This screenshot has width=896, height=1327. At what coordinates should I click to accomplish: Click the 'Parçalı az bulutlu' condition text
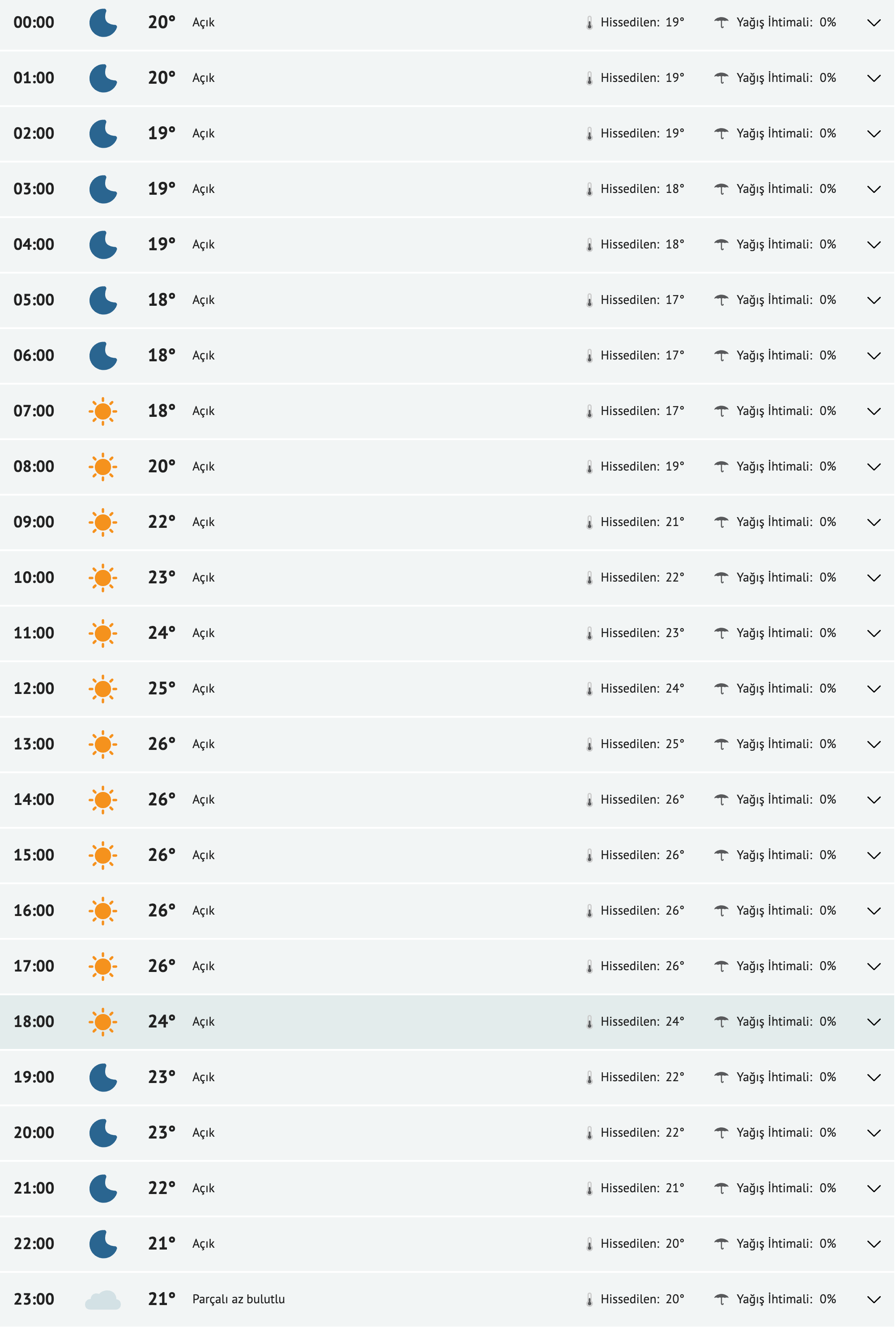238,1299
